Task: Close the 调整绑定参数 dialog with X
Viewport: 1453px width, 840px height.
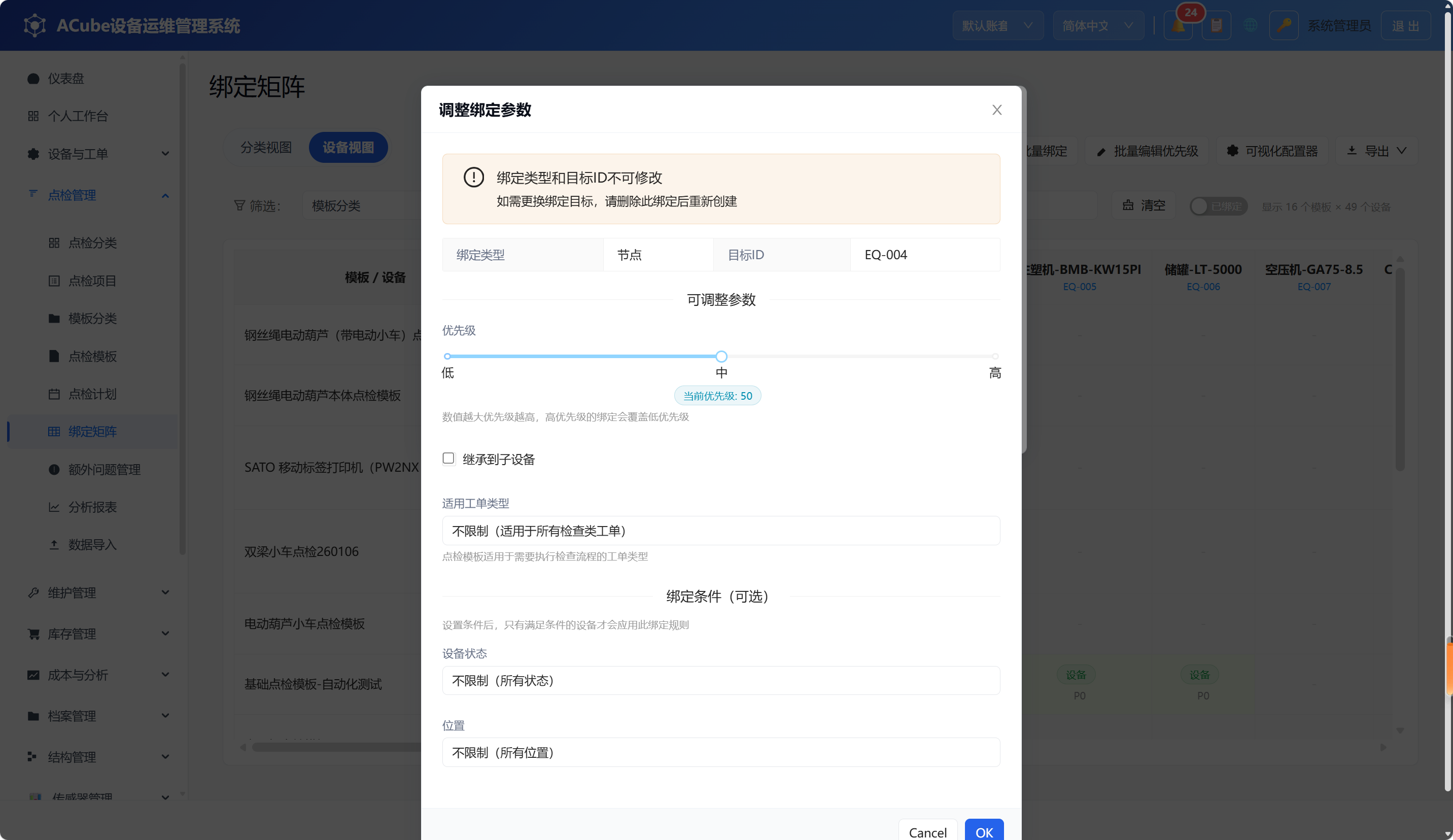Action: coord(997,110)
